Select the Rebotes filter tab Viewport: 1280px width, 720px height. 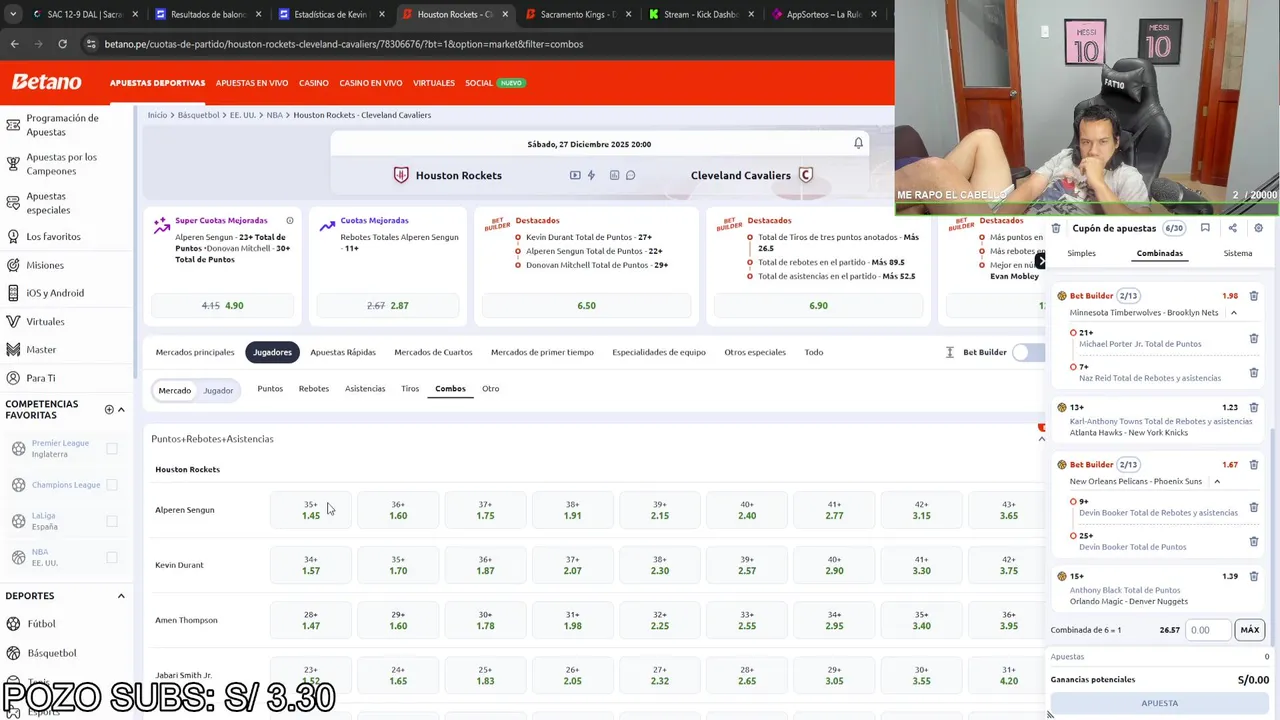[x=313, y=388]
